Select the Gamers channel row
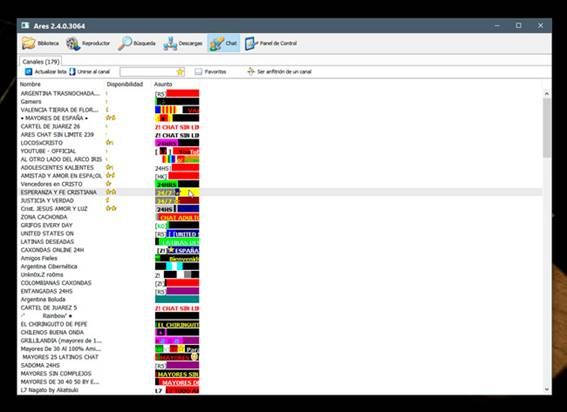 point(31,102)
